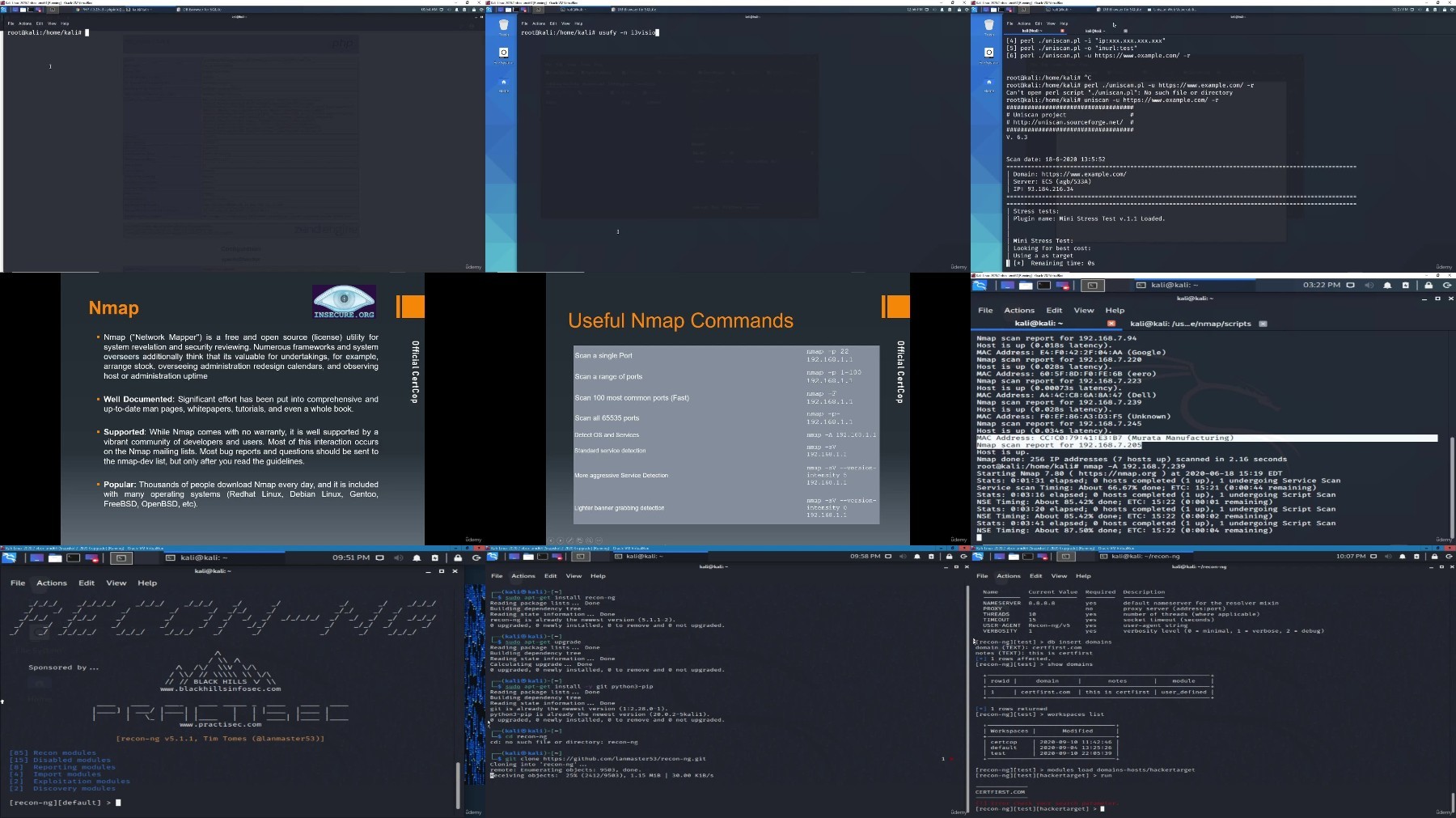Open the Help menu in the 10:07 PM terminal
Viewport: 1456px width, 818px height.
[x=1083, y=576]
